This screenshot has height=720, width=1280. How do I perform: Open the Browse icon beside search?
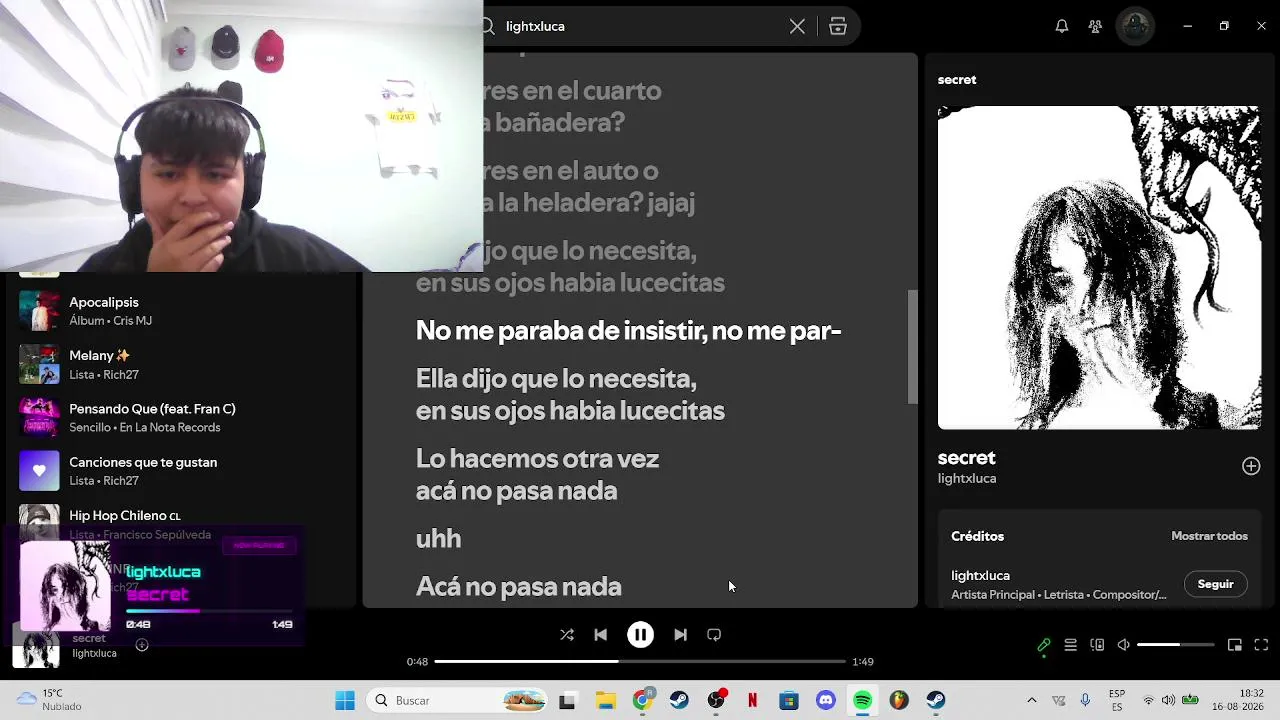point(838,26)
